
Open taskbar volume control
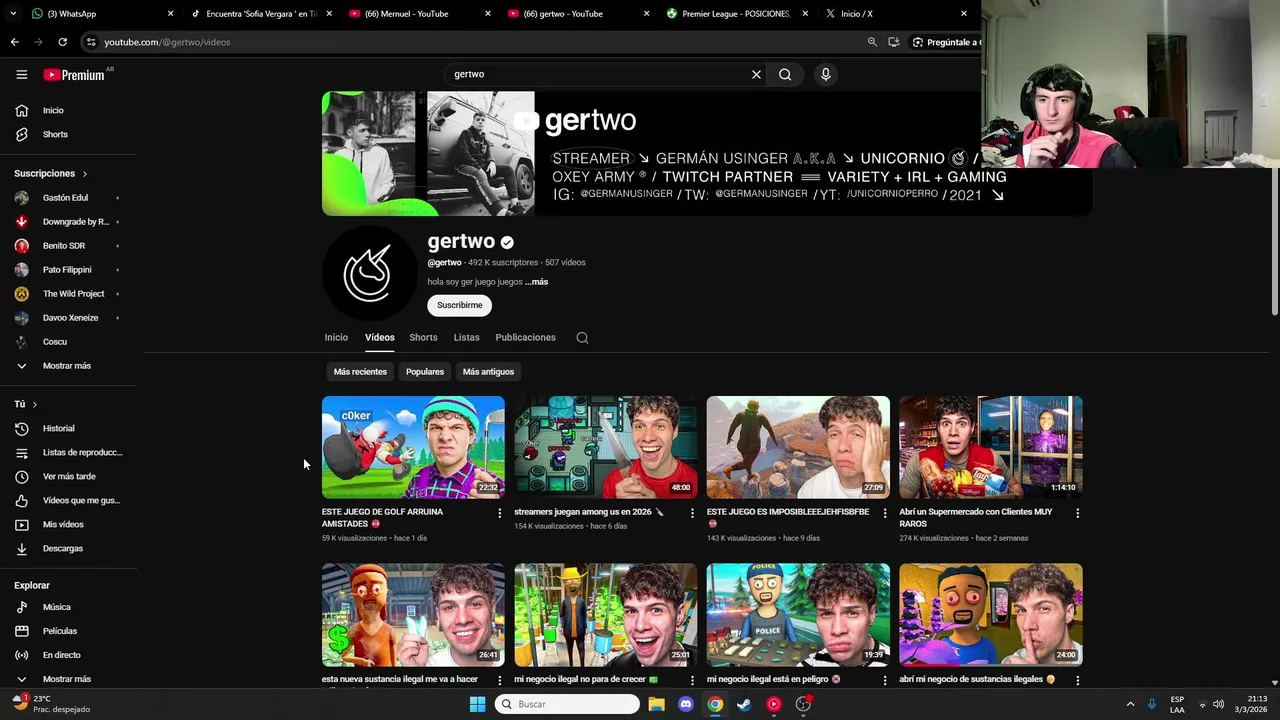pyautogui.click(x=1218, y=704)
